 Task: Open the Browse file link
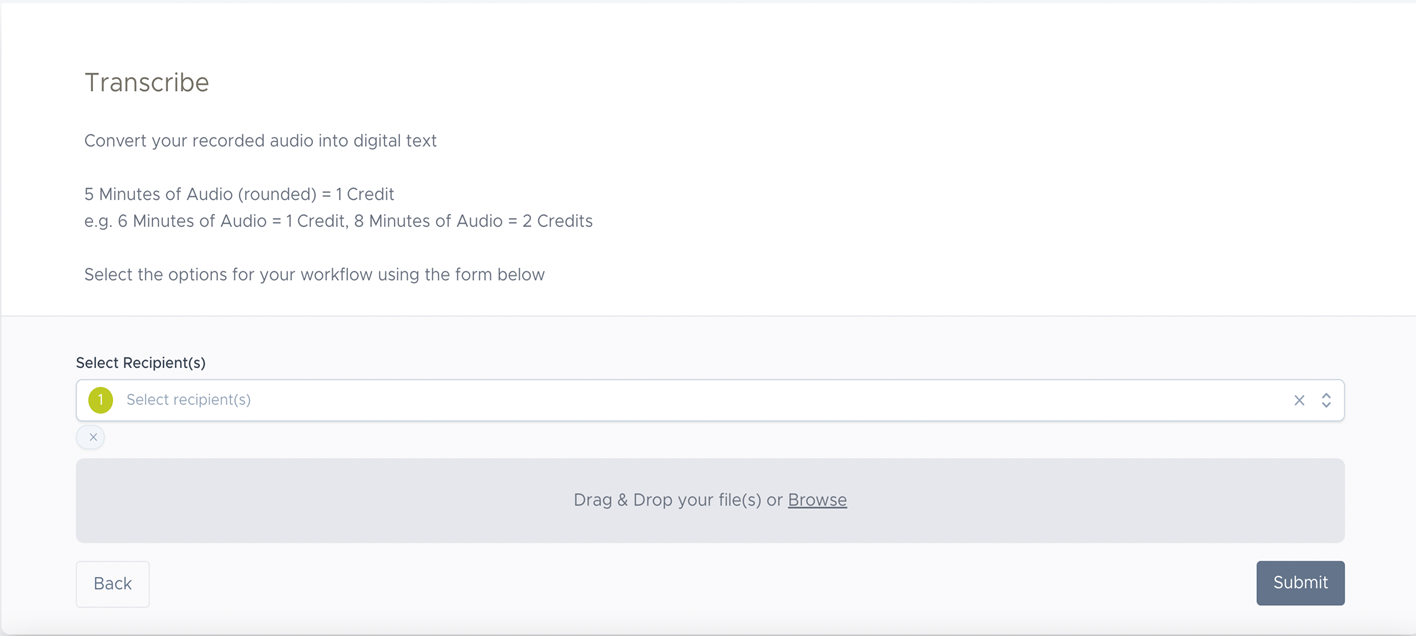(x=817, y=500)
